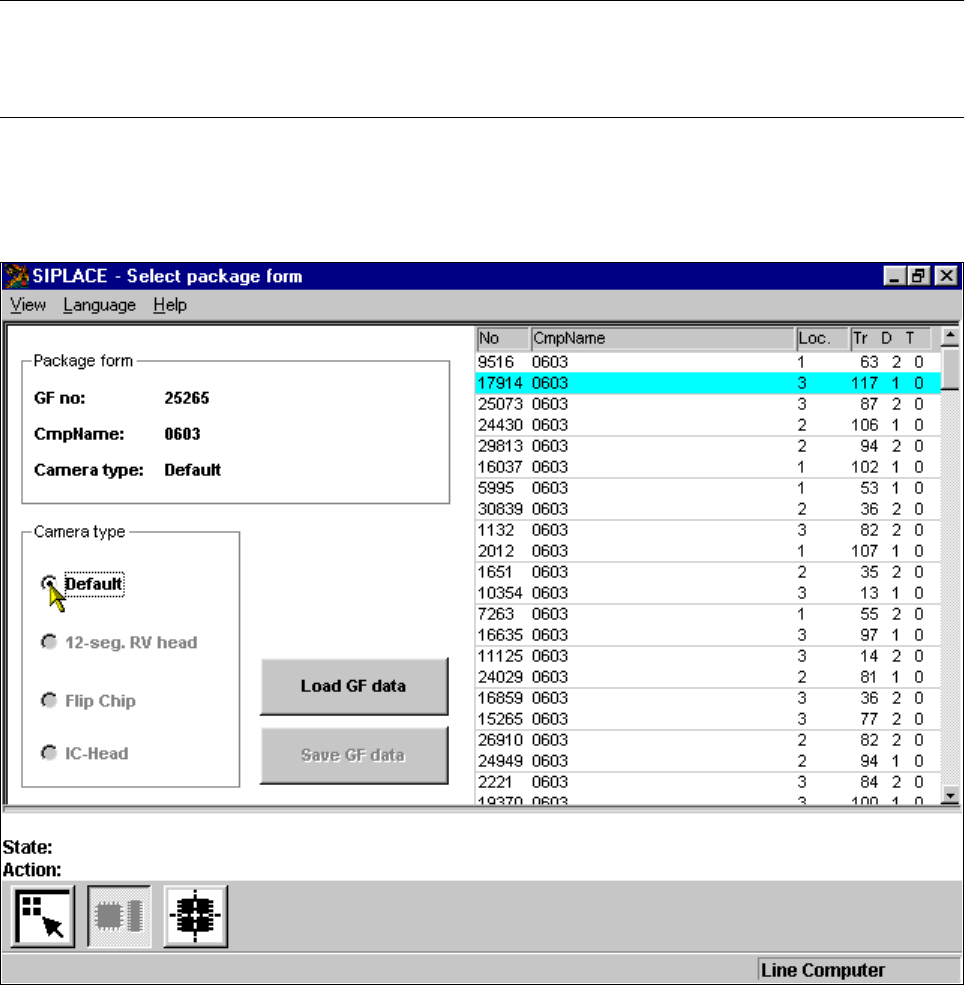Select list row 2012
The height and width of the screenshot is (985, 965).
[x=708, y=551]
